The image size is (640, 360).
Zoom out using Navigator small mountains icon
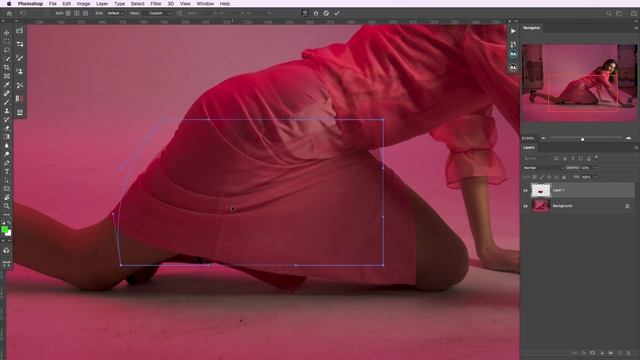point(543,138)
